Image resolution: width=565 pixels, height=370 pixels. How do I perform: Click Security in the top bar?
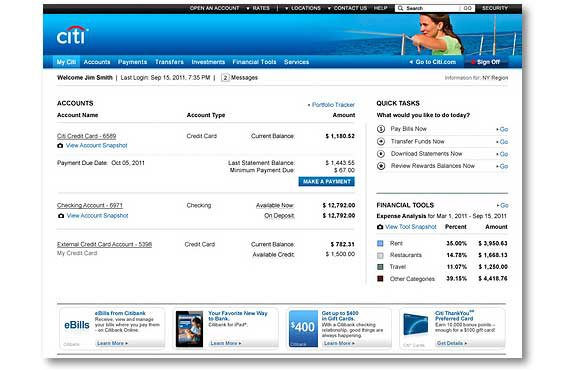click(495, 8)
